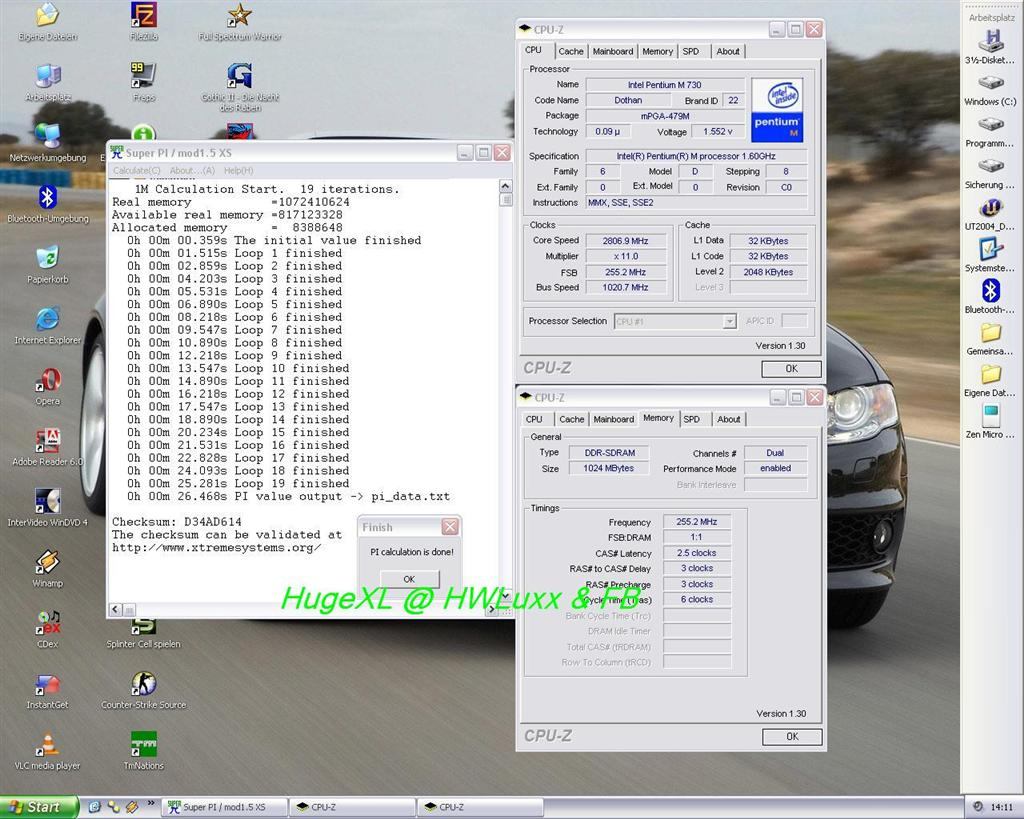Screen dimensions: 1024x819
Task: Switch to CPU tab in bottom CPU-Z window
Action: pyautogui.click(x=534, y=419)
